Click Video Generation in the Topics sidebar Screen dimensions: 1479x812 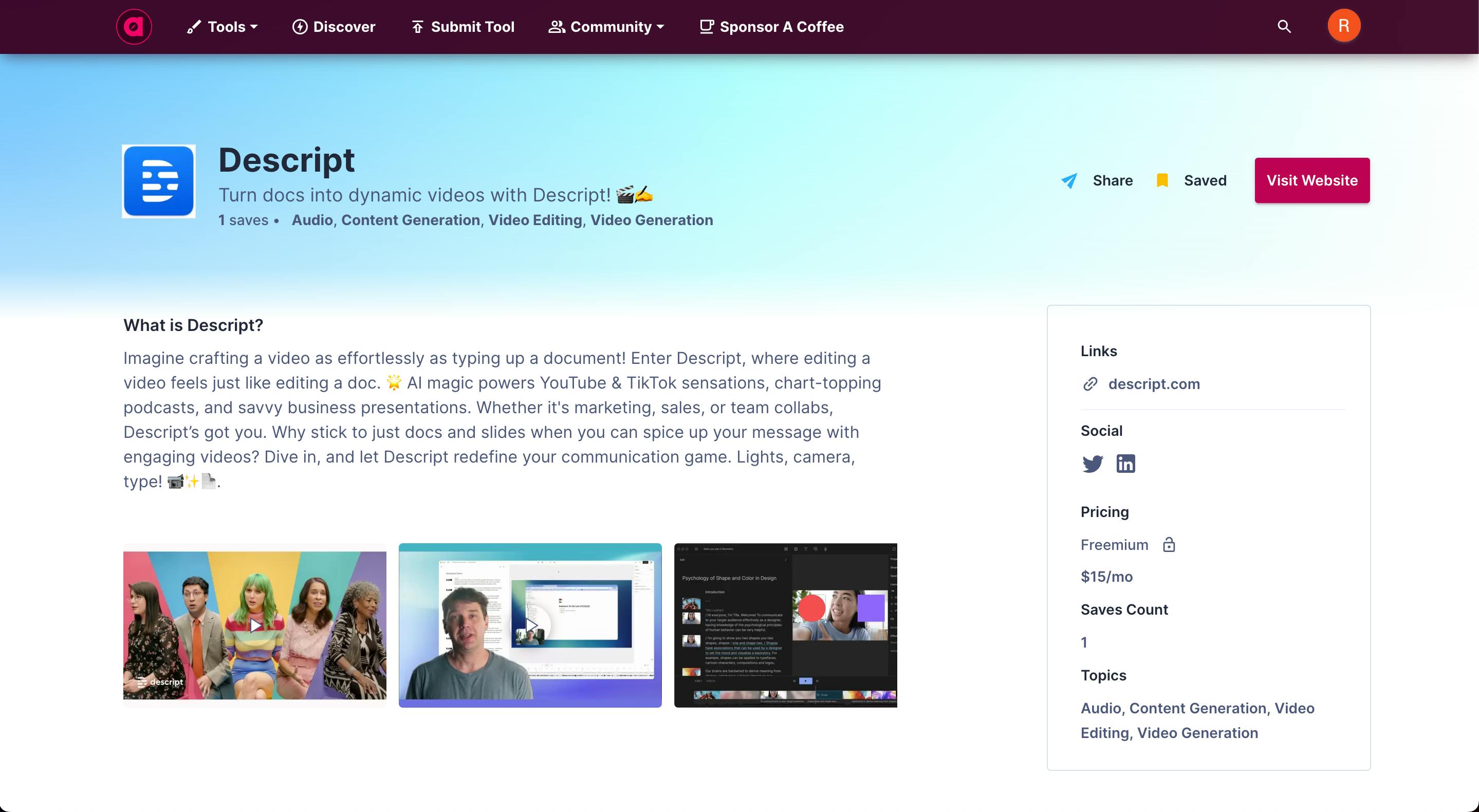click(x=1198, y=733)
